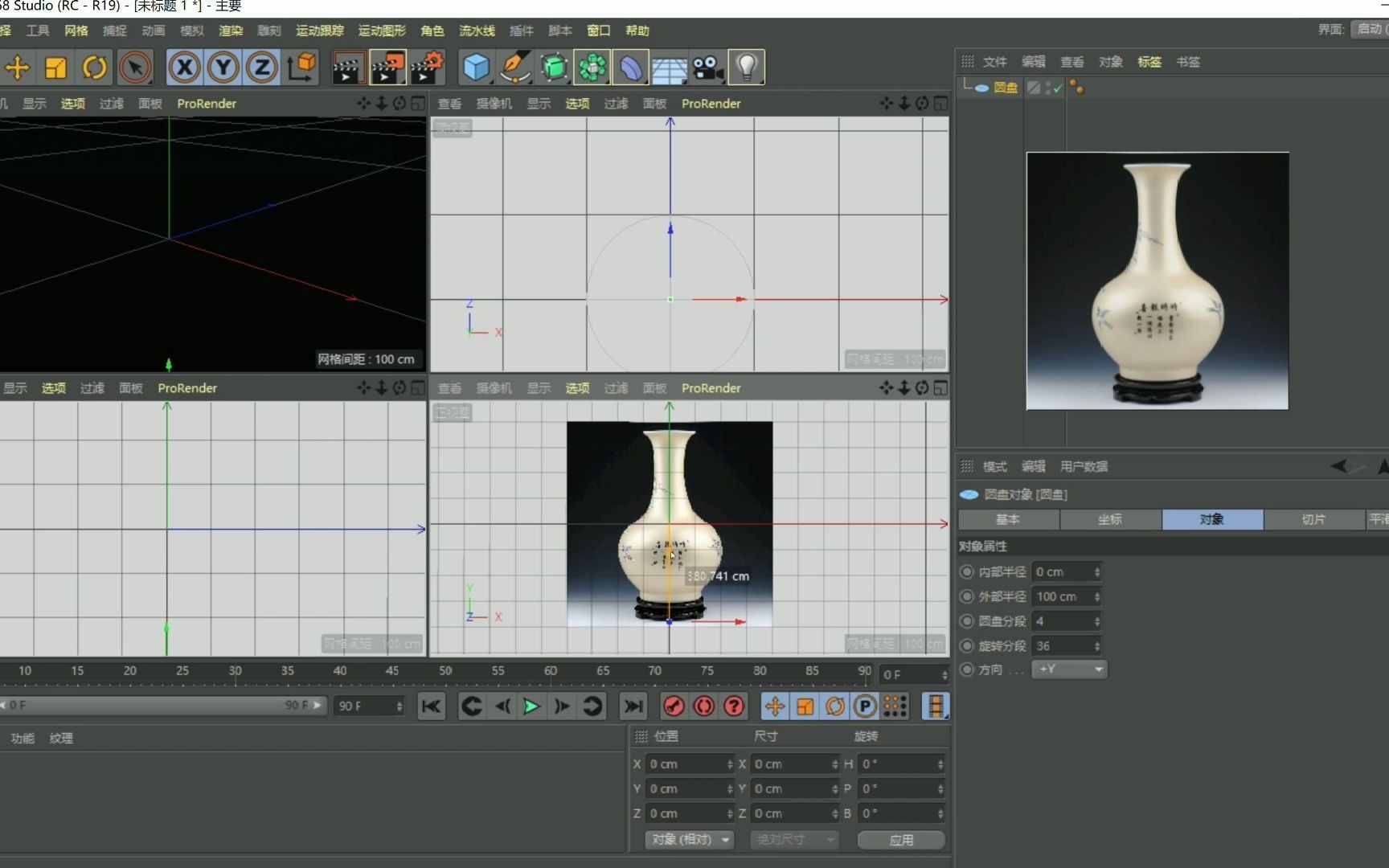Toggle X axis lock
The height and width of the screenshot is (868, 1389).
click(x=185, y=68)
